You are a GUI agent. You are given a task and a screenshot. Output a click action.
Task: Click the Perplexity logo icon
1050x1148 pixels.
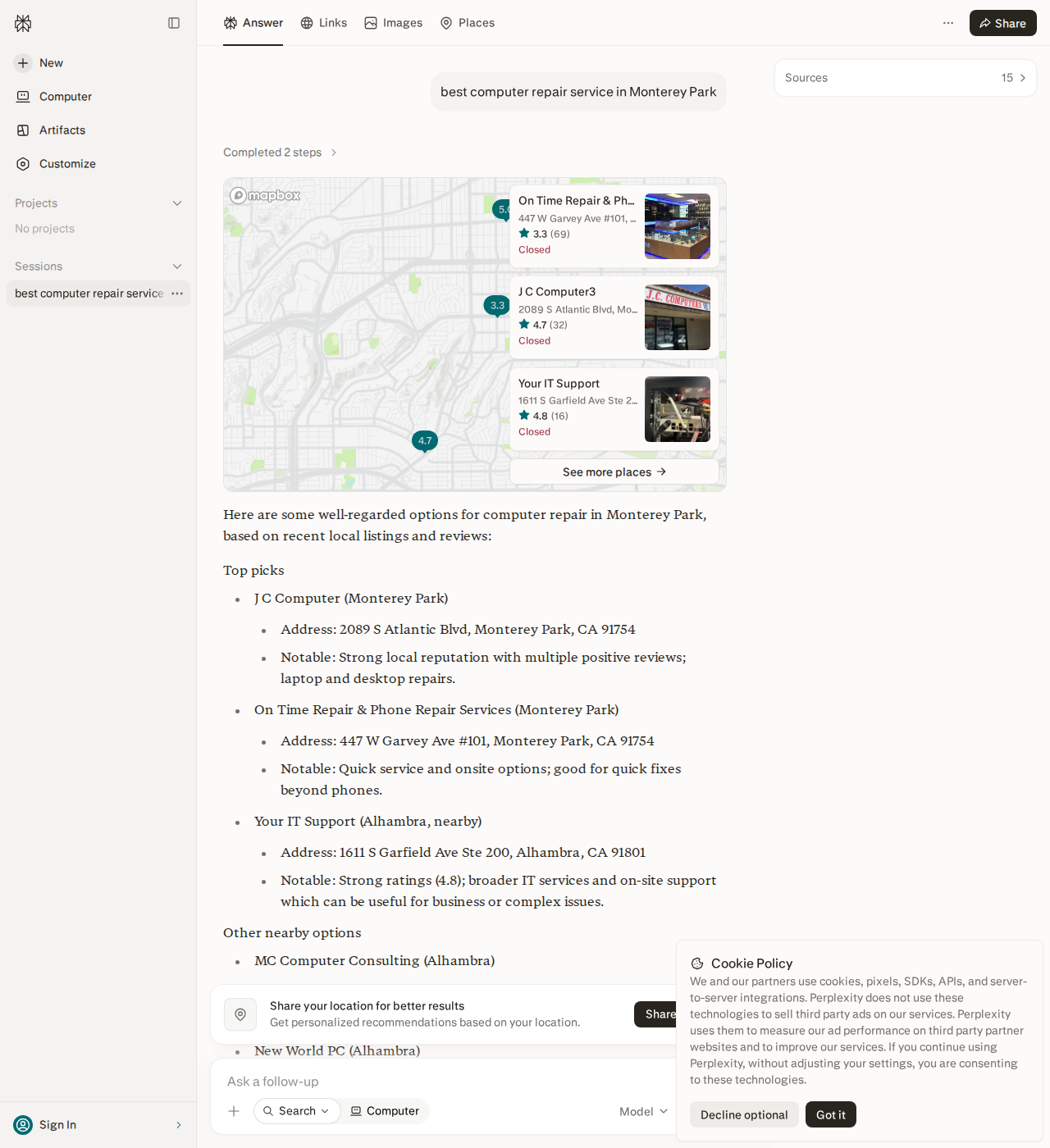[23, 23]
